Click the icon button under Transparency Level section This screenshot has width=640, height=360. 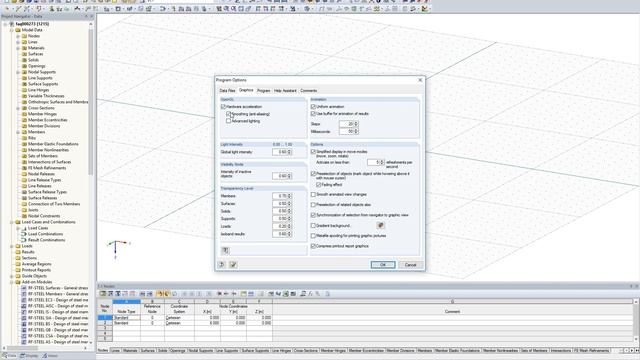click(x=225, y=250)
